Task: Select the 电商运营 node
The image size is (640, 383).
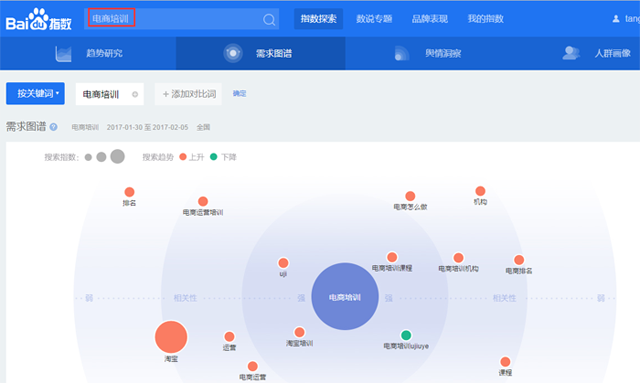Action: [x=253, y=366]
